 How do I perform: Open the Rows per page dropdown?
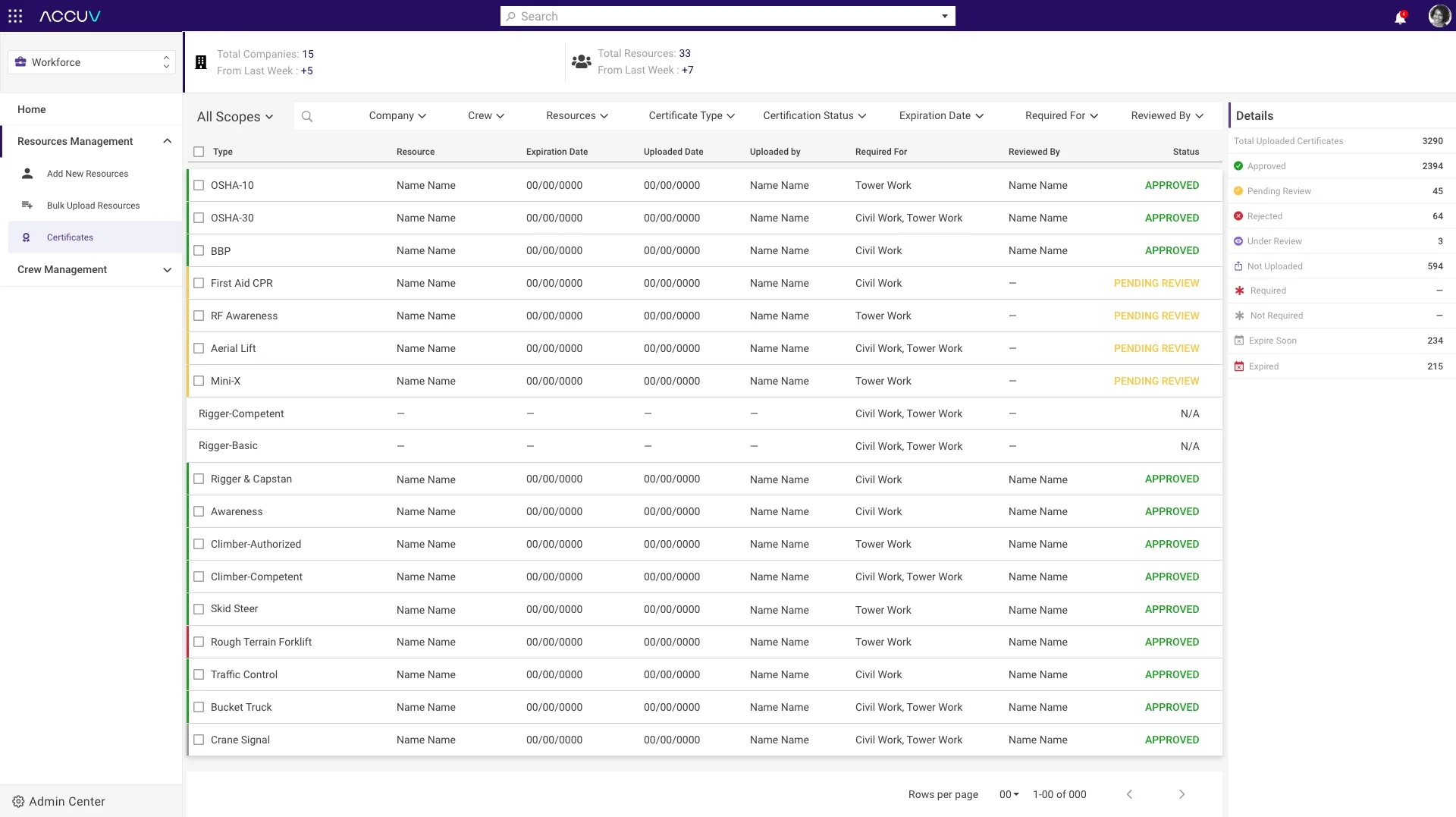tap(1009, 794)
